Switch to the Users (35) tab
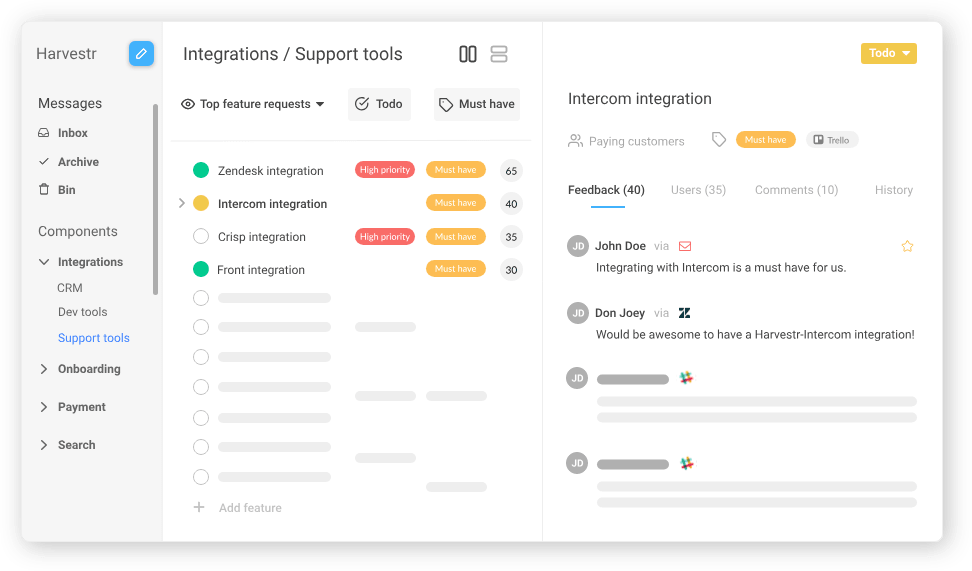Image resolution: width=972 pixels, height=571 pixels. [698, 190]
